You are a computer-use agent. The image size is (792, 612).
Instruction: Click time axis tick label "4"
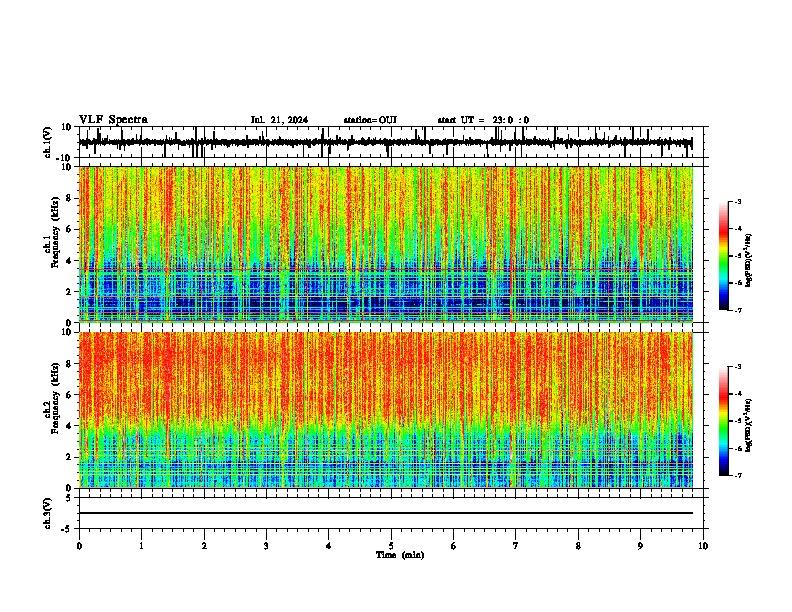[x=329, y=546]
